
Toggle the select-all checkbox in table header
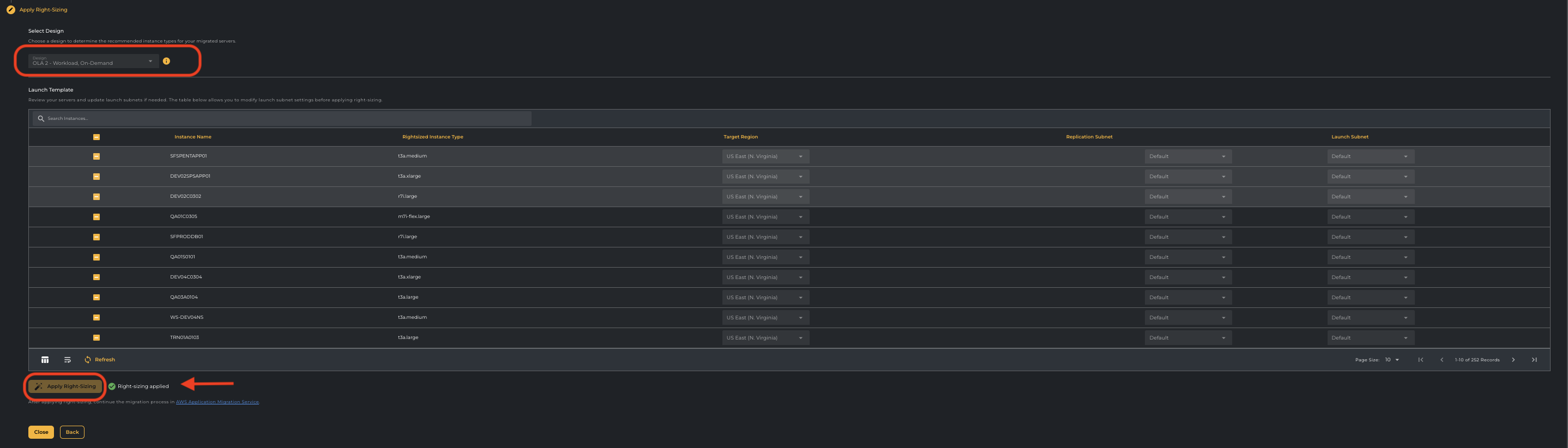[x=96, y=137]
